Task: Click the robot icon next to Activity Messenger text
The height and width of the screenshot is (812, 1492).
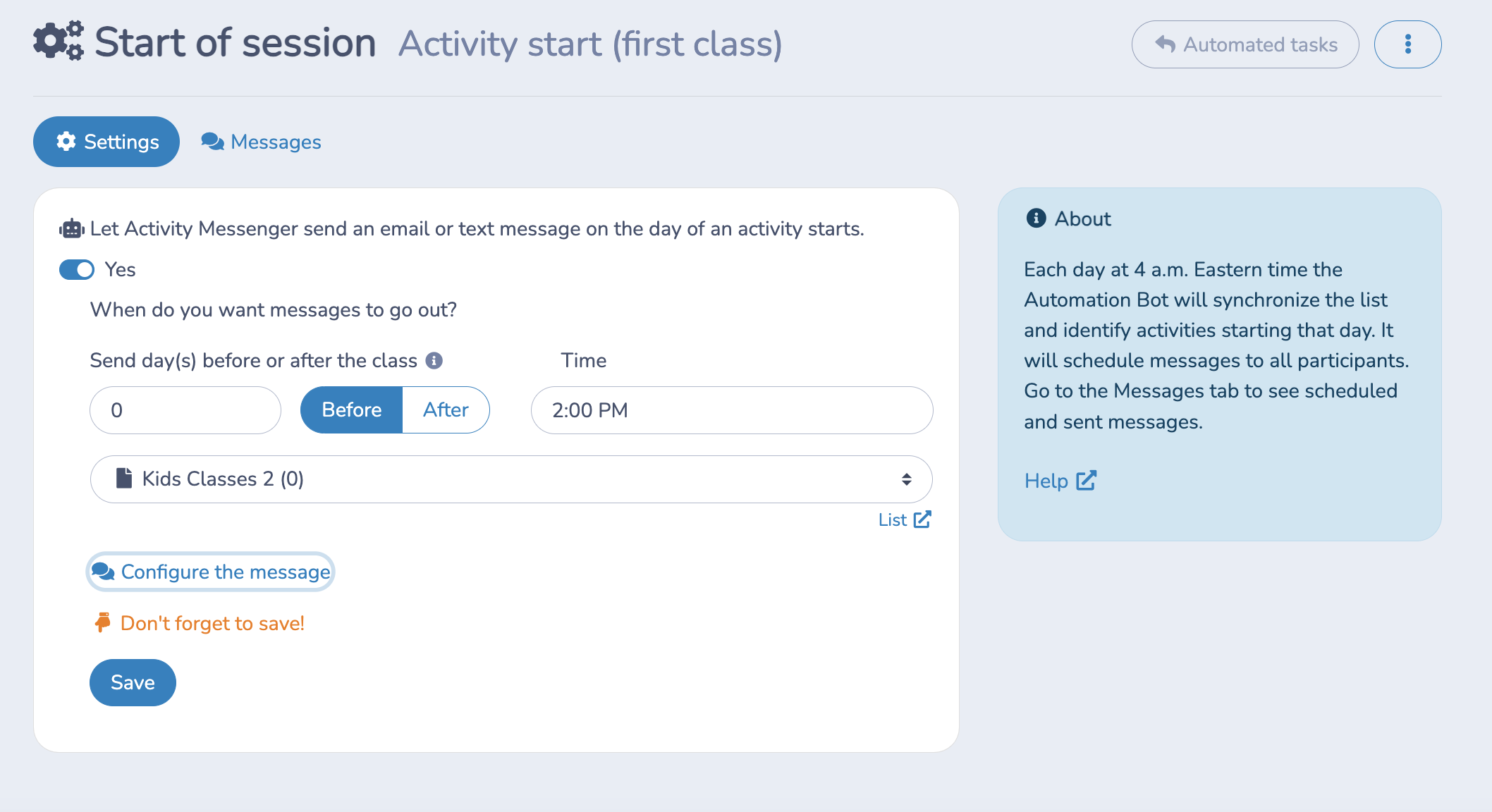Action: 72,229
